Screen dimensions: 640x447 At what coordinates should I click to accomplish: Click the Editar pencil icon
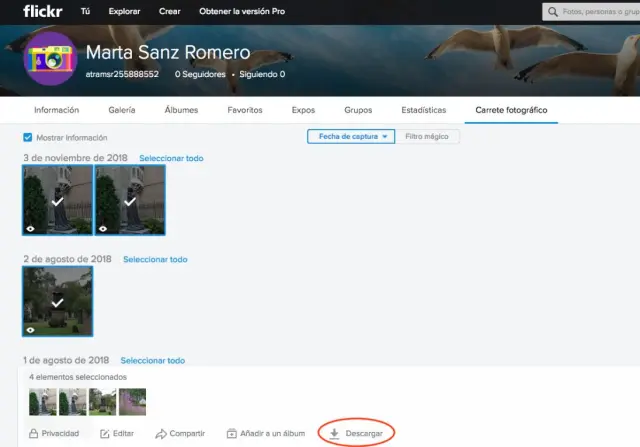[105, 433]
